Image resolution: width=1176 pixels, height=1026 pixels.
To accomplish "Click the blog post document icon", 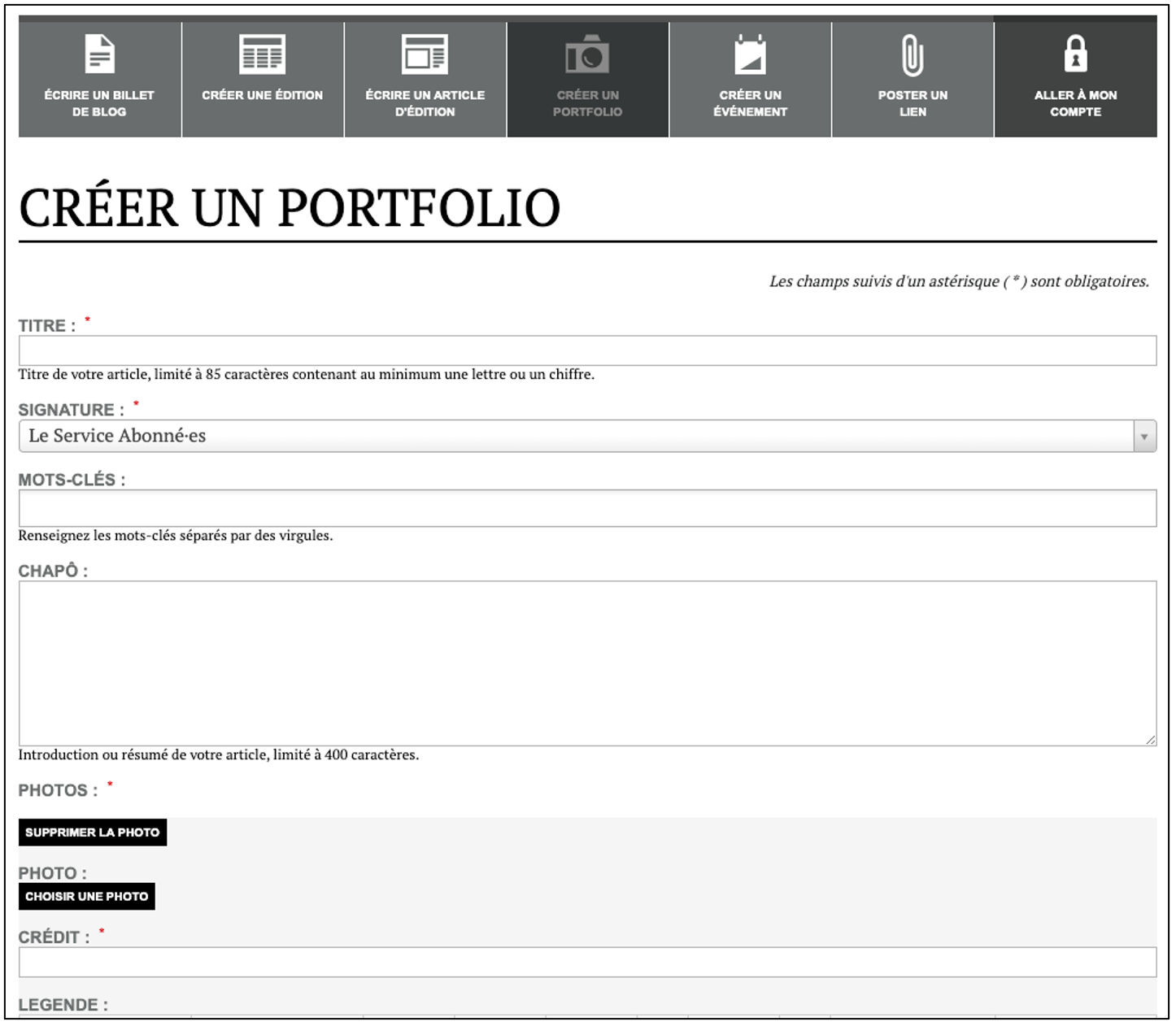I will pyautogui.click(x=99, y=54).
